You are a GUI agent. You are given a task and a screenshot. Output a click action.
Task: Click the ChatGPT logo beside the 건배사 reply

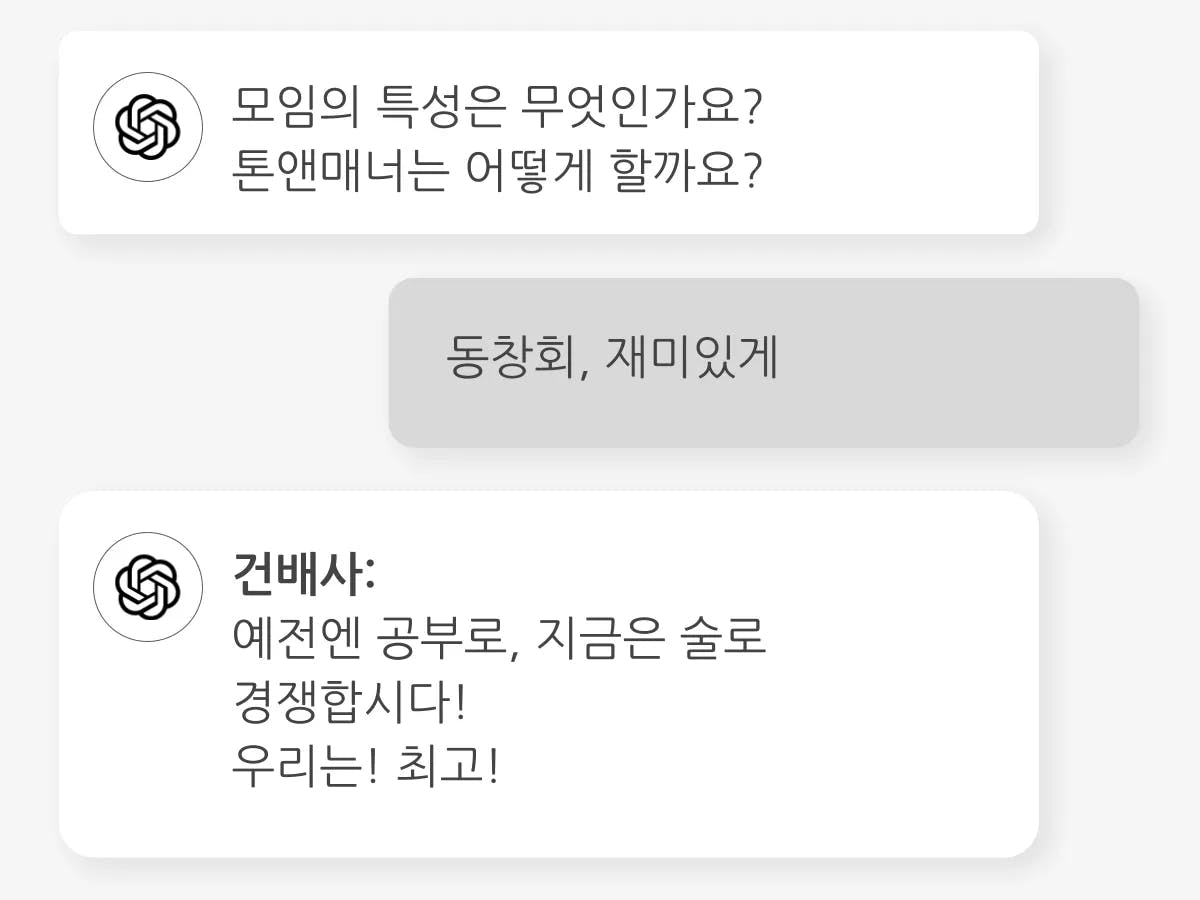point(148,587)
